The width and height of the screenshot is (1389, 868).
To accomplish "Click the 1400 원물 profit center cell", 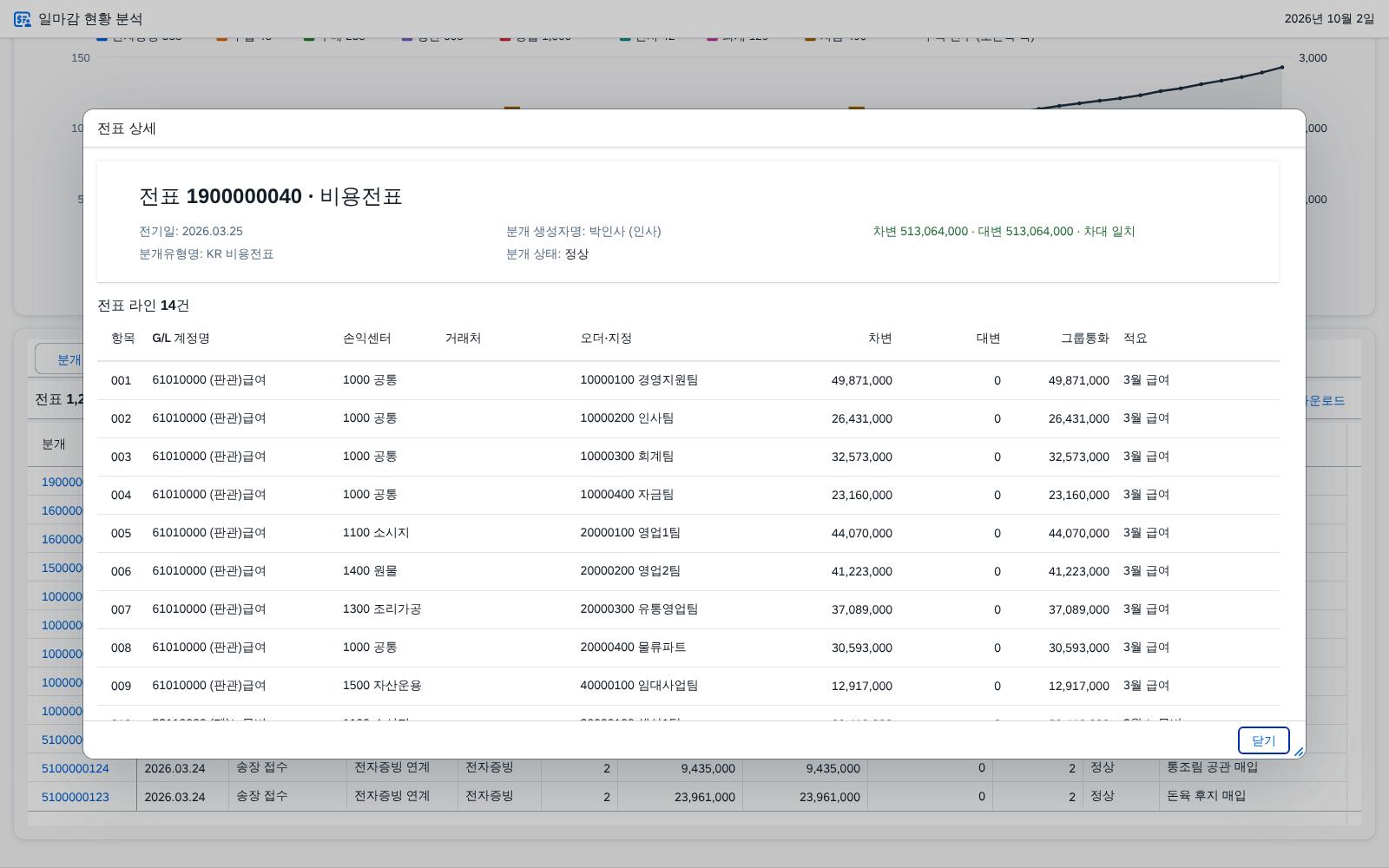I will tap(370, 571).
